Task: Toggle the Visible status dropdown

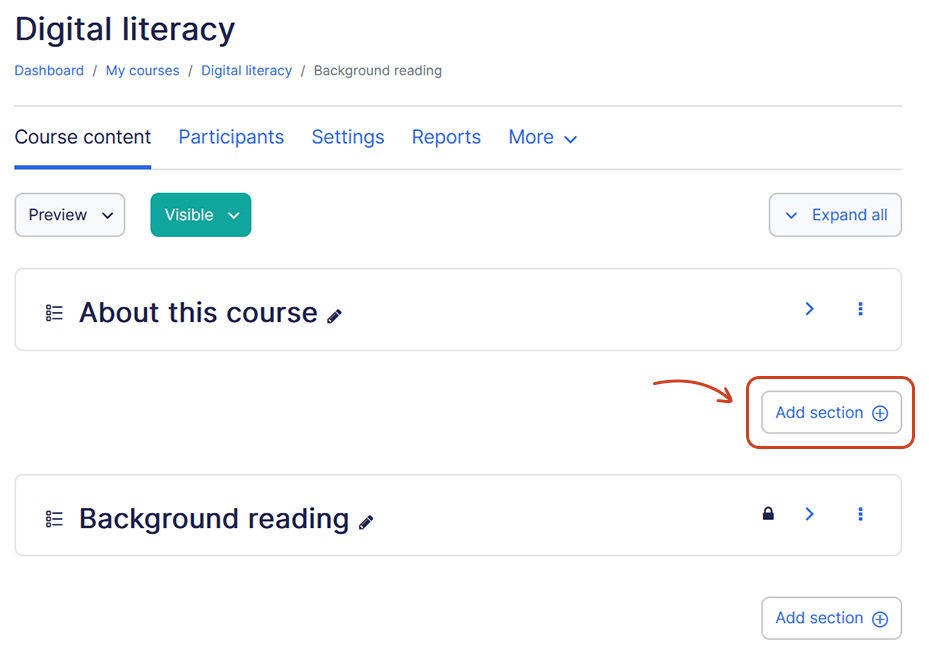Action: 200,214
